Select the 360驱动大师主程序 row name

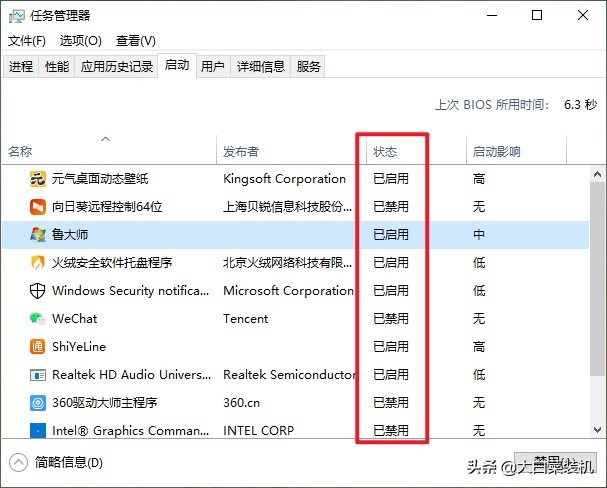(x=105, y=402)
